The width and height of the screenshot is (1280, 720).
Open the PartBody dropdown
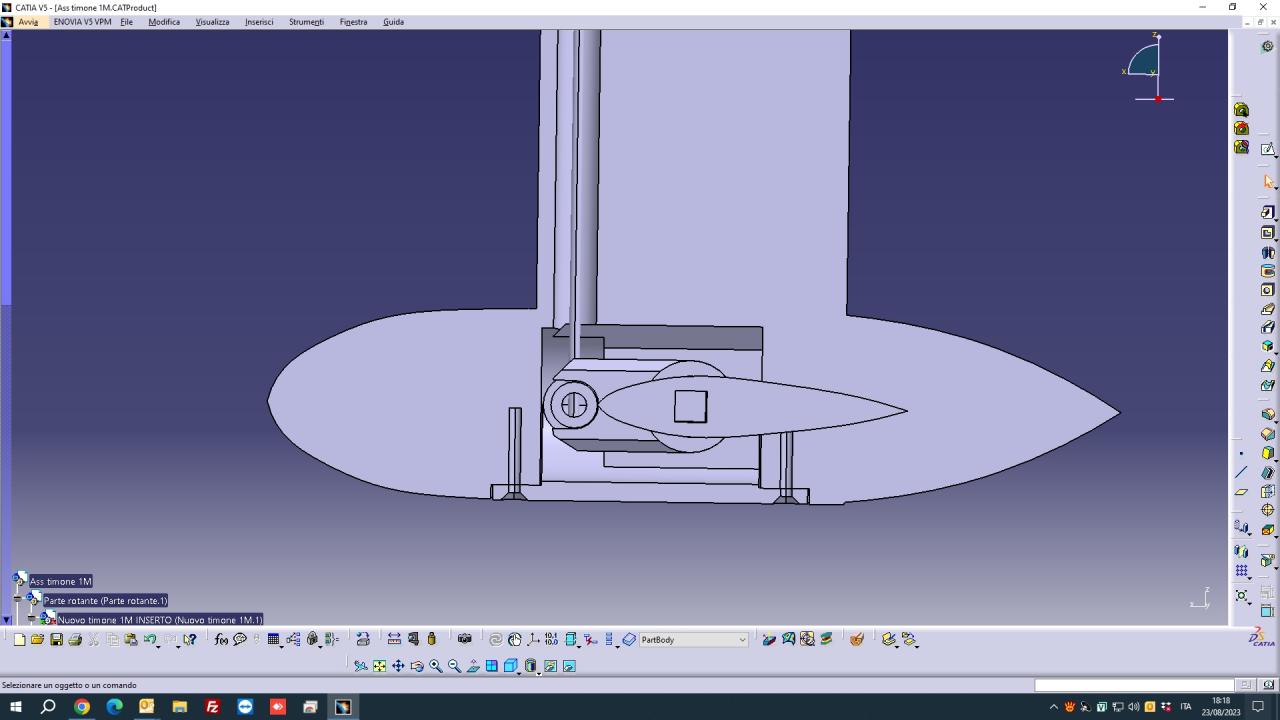(x=742, y=640)
